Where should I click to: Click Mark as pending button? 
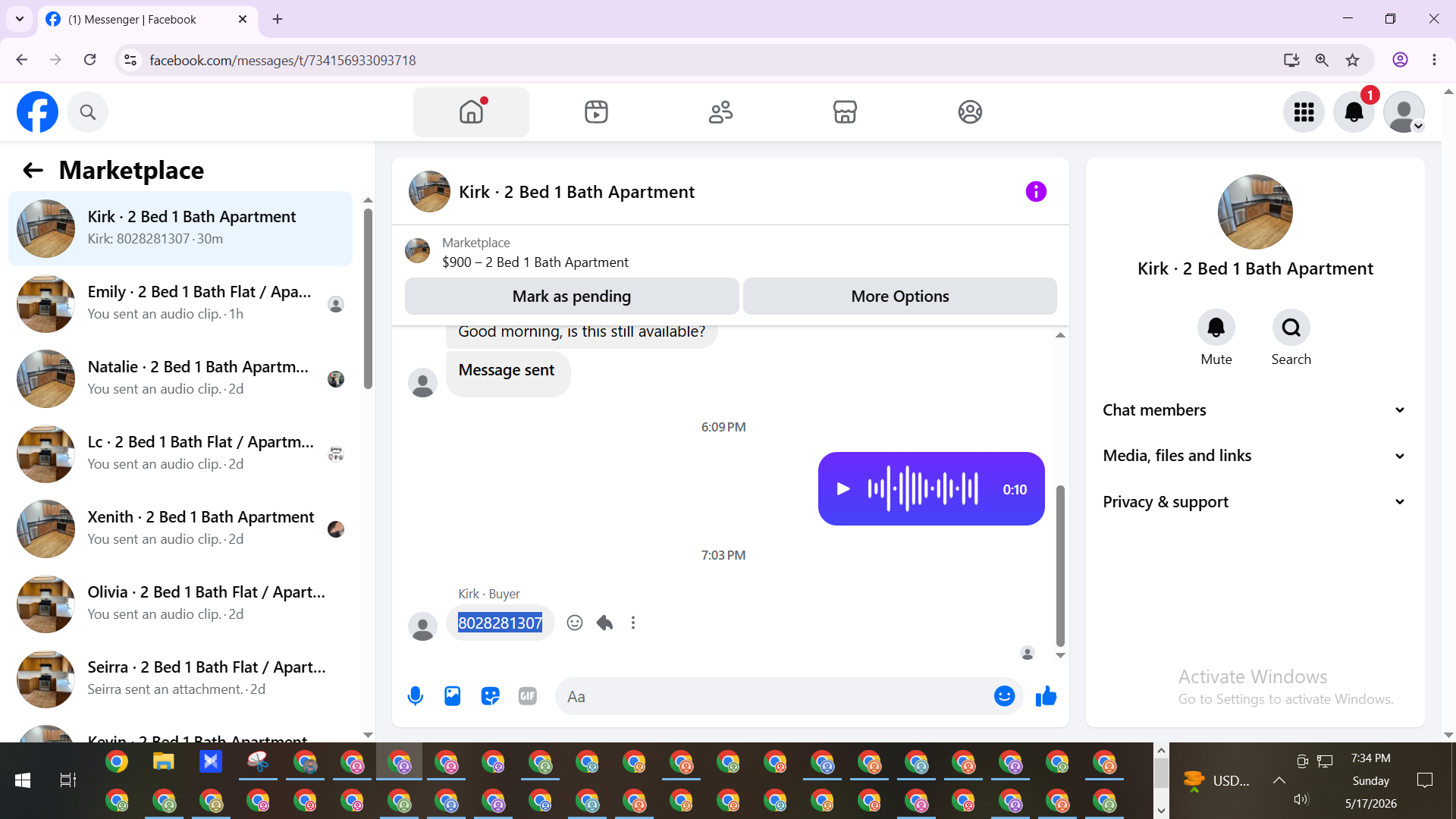coord(572,297)
